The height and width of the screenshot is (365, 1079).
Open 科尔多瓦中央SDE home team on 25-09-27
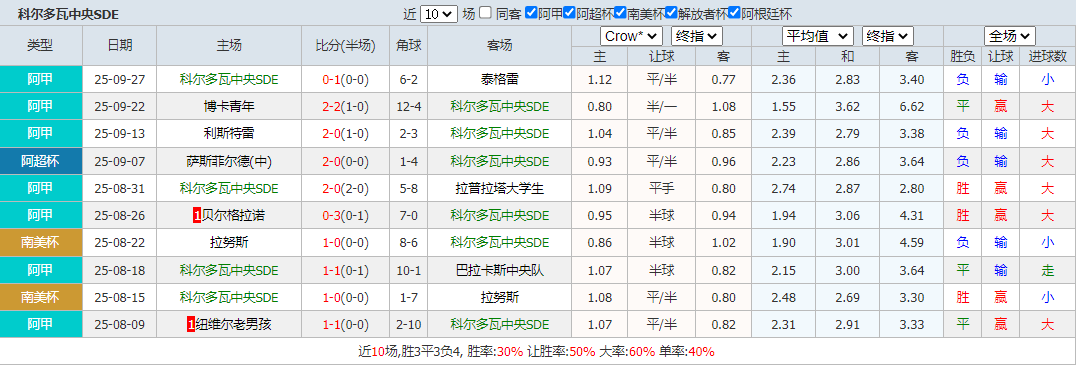(x=229, y=80)
